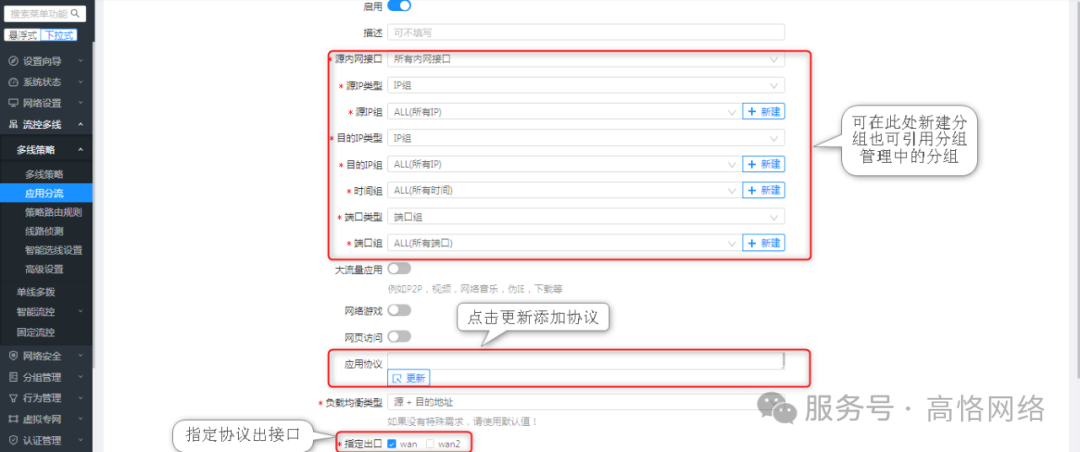Click the gauge icon beside 系统状态
The height and width of the screenshot is (452, 1080).
(x=13, y=82)
